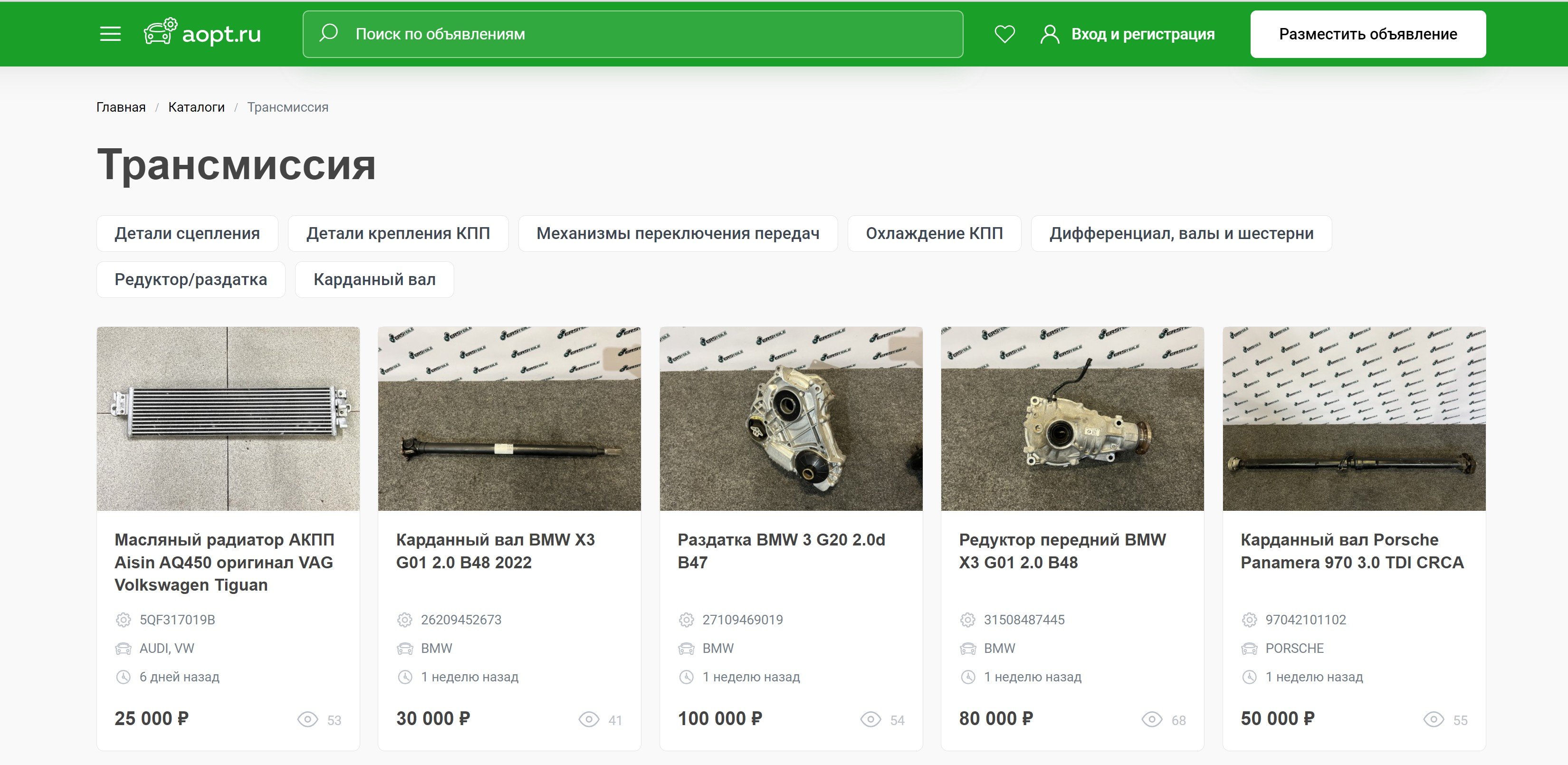
Task: Select Охлаждение КПП category filter
Action: pos(934,233)
